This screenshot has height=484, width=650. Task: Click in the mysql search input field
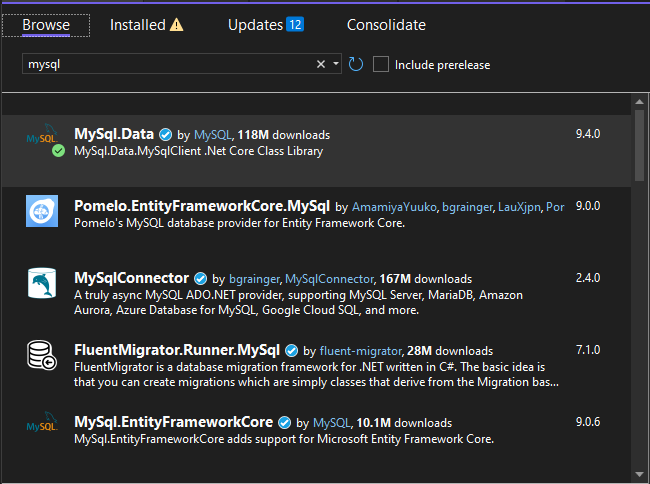[165, 64]
